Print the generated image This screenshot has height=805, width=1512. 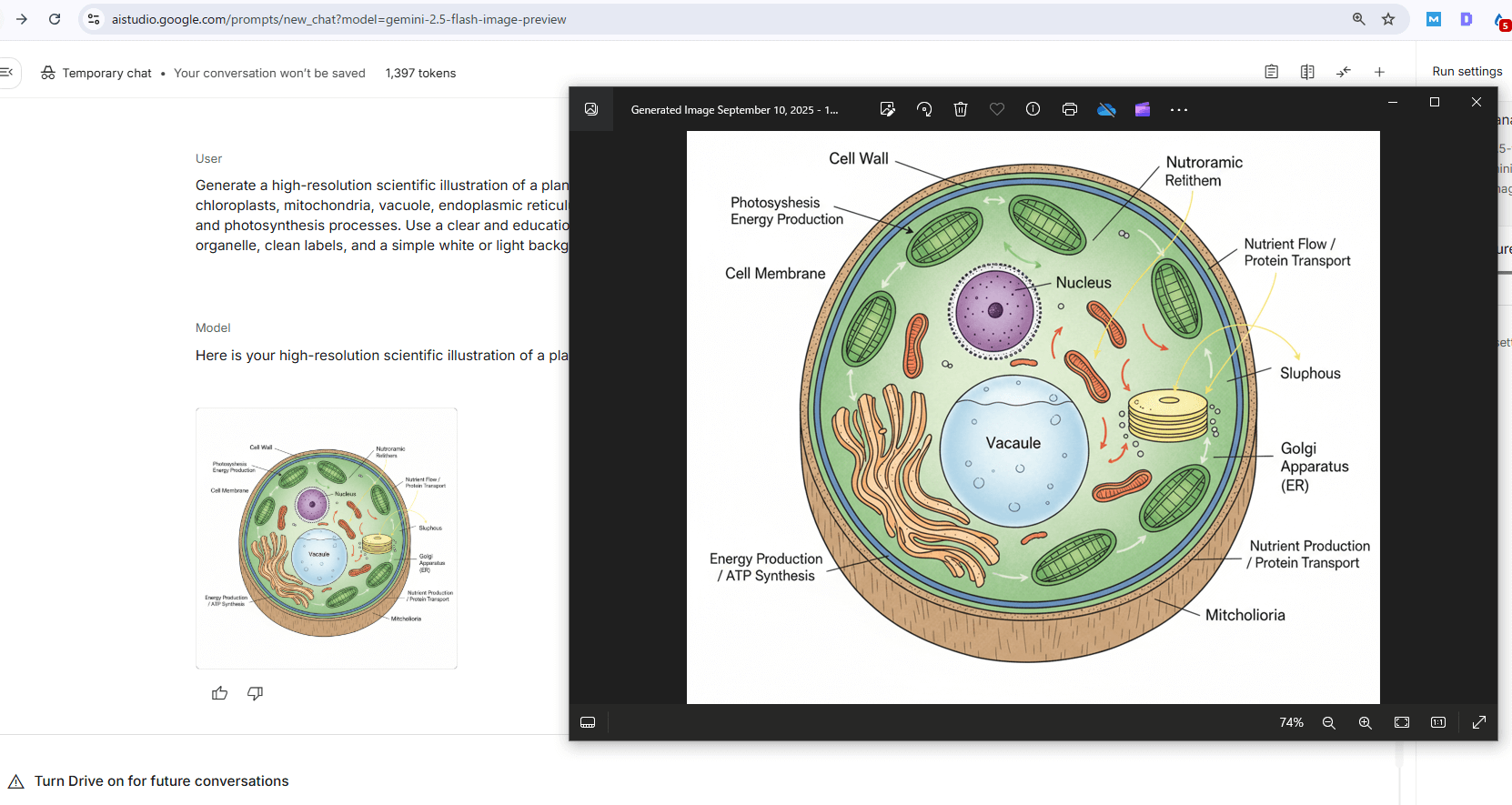1069,109
